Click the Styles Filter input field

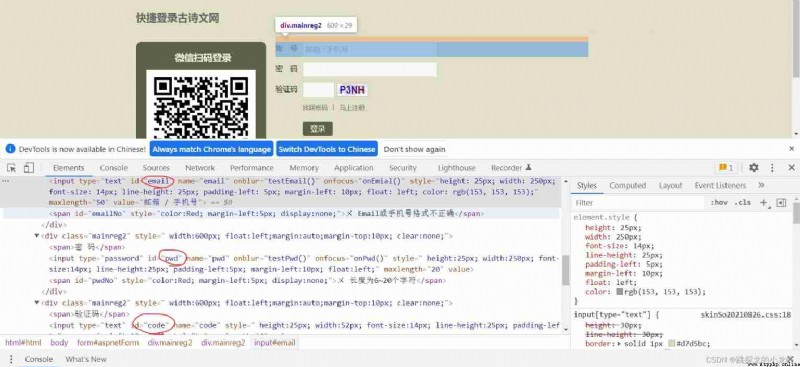point(639,203)
